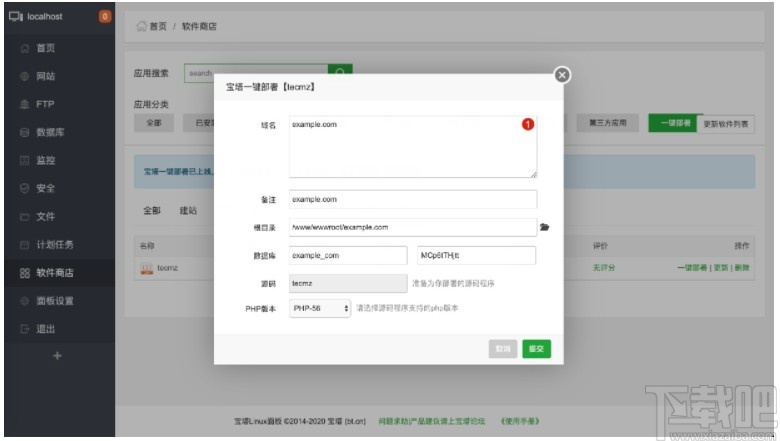This screenshot has width=780, height=441.
Task: Click the root directory path field
Action: pos(413,227)
